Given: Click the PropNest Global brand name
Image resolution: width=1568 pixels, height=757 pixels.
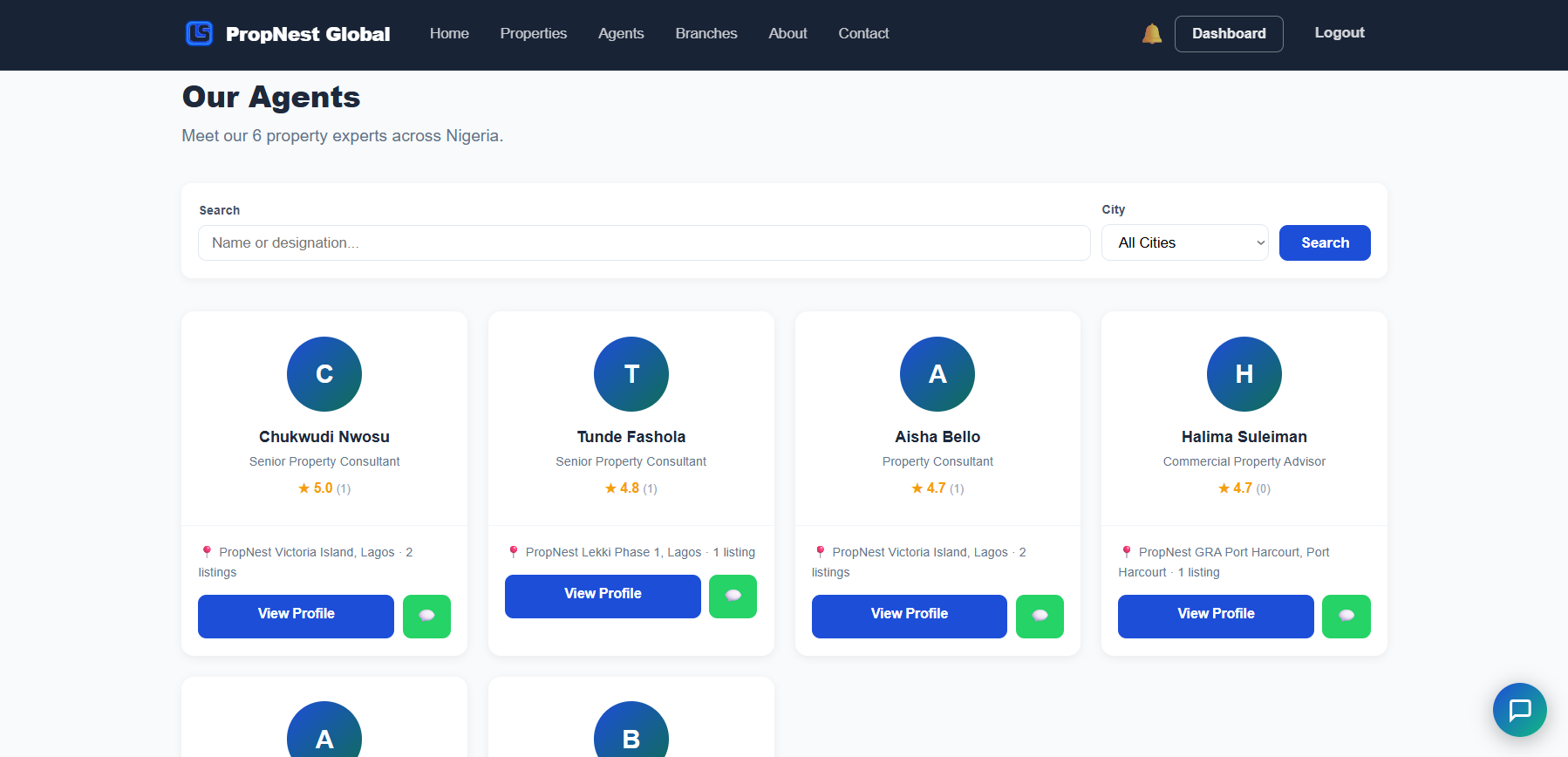Looking at the screenshot, I should pos(308,34).
